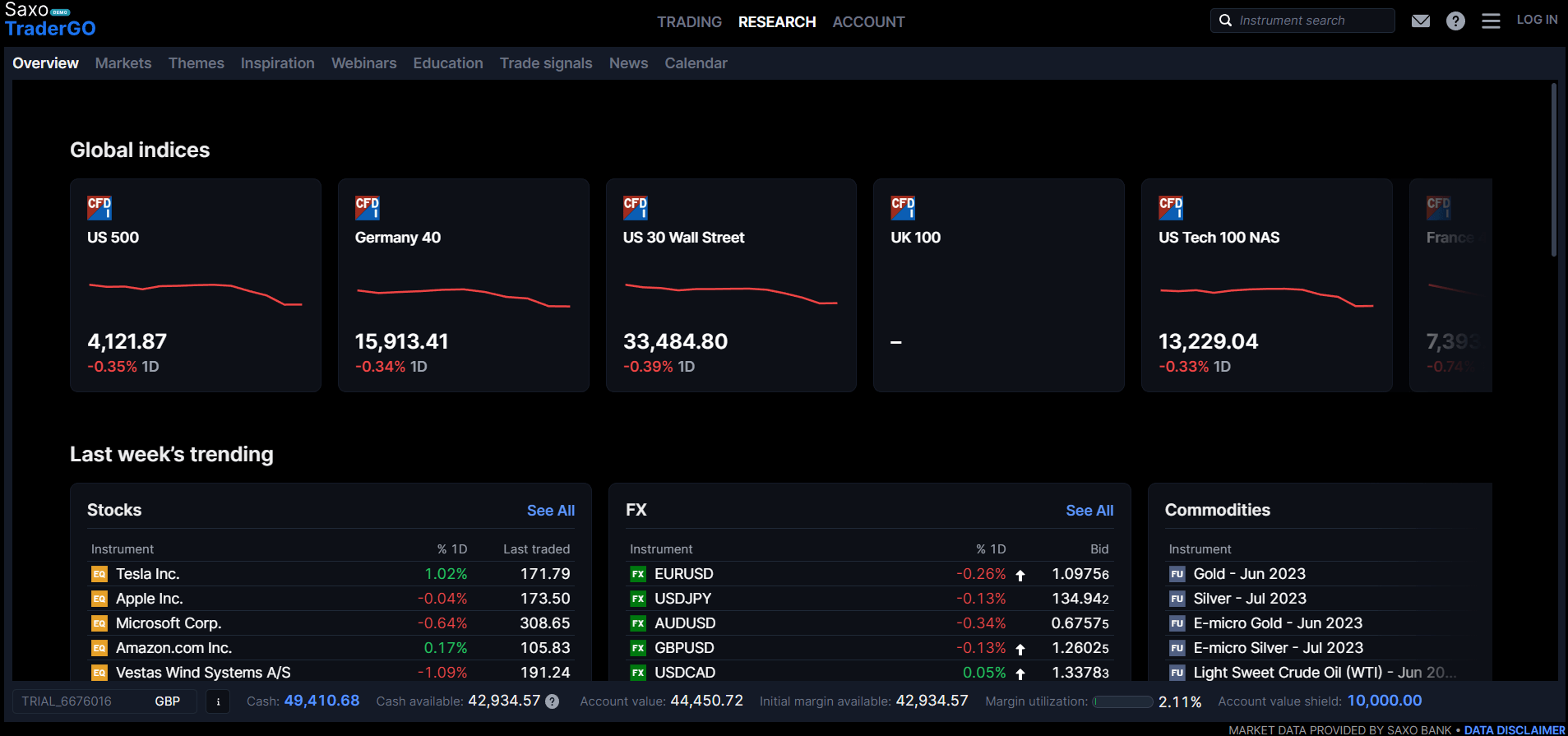Click the EURUSD FX icon

pyautogui.click(x=638, y=574)
